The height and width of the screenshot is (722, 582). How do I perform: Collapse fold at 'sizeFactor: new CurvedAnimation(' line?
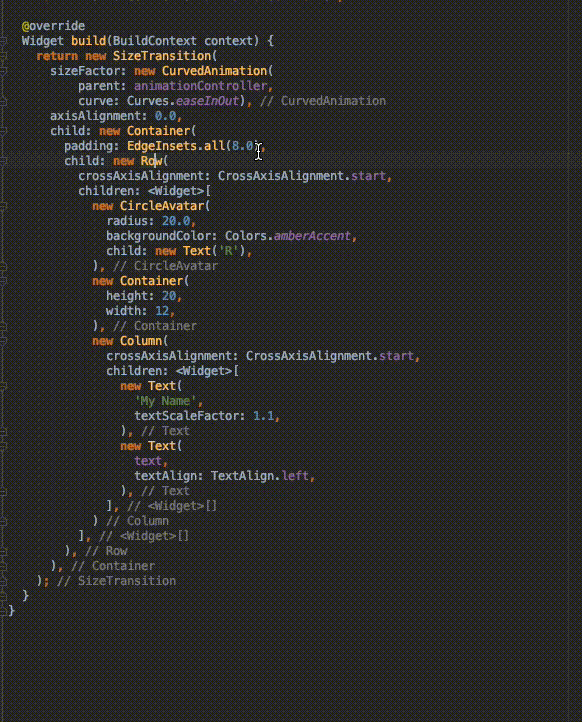coord(3,71)
